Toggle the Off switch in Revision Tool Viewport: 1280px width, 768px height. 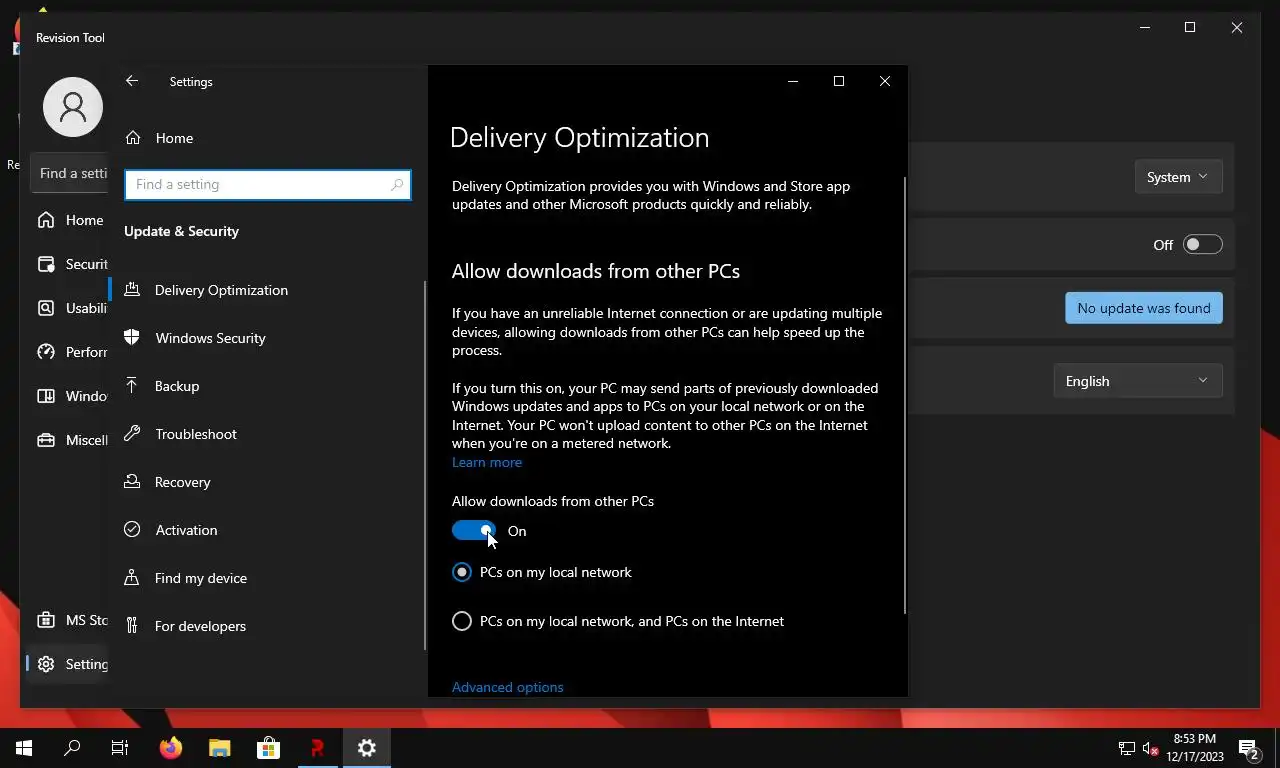coord(1202,245)
